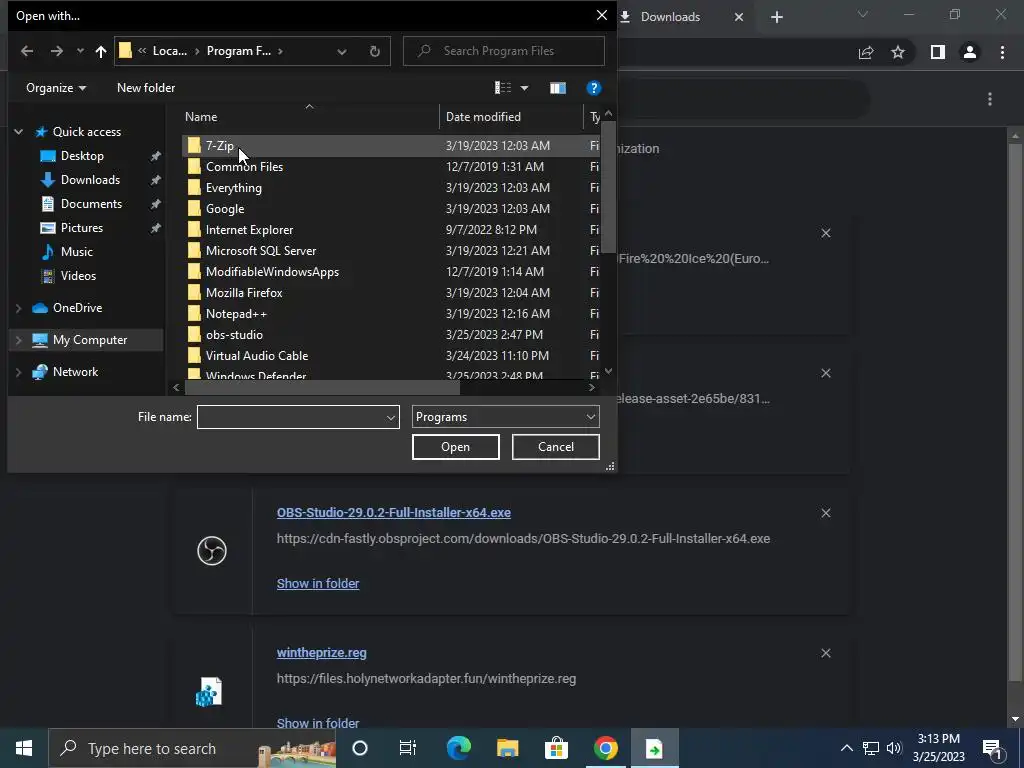Open OBS-Studio-29.0.2-Full-Installer-x64.exe link in Chrome

click(x=394, y=513)
